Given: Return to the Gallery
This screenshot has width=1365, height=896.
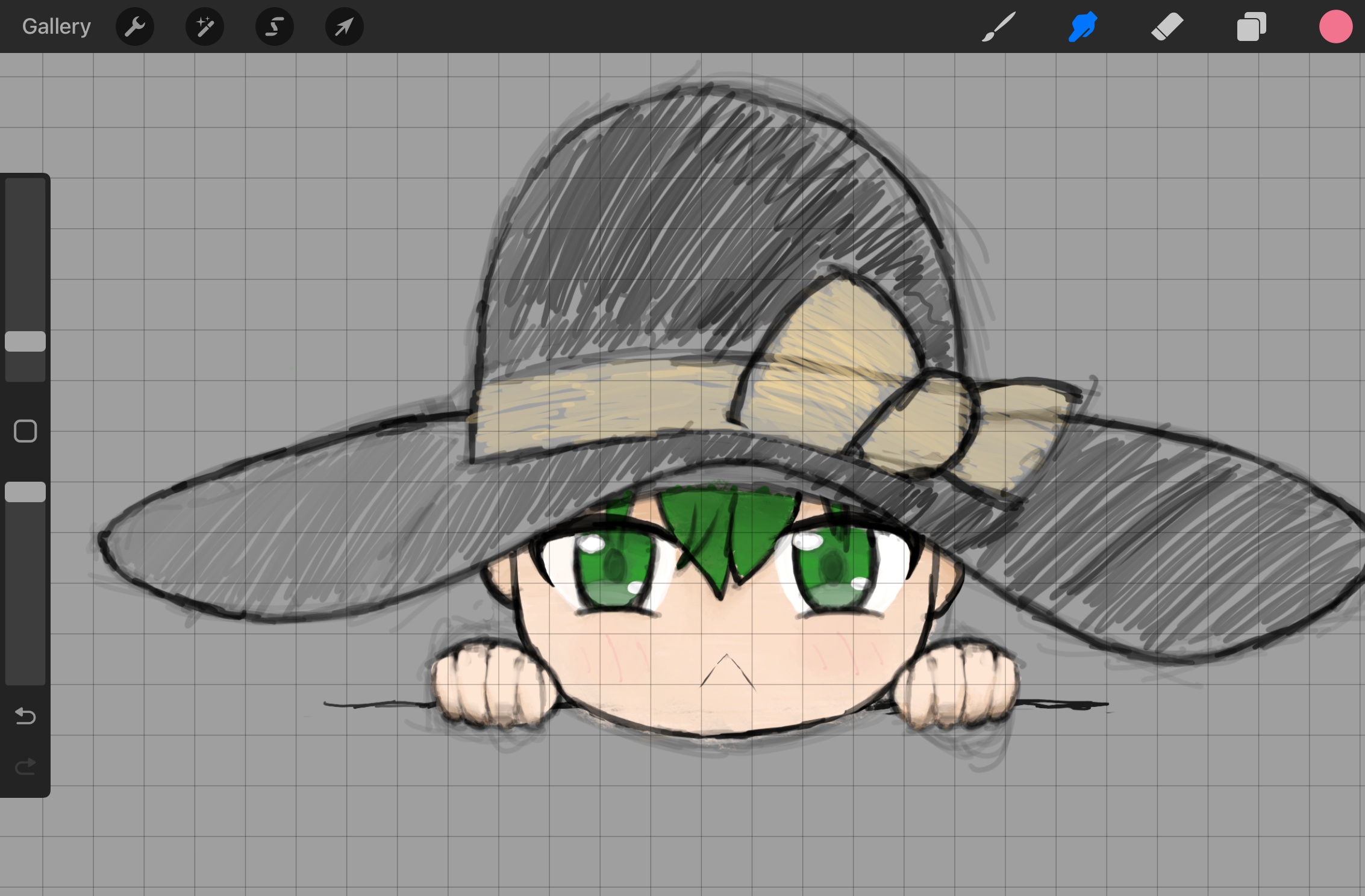Looking at the screenshot, I should (57, 26).
